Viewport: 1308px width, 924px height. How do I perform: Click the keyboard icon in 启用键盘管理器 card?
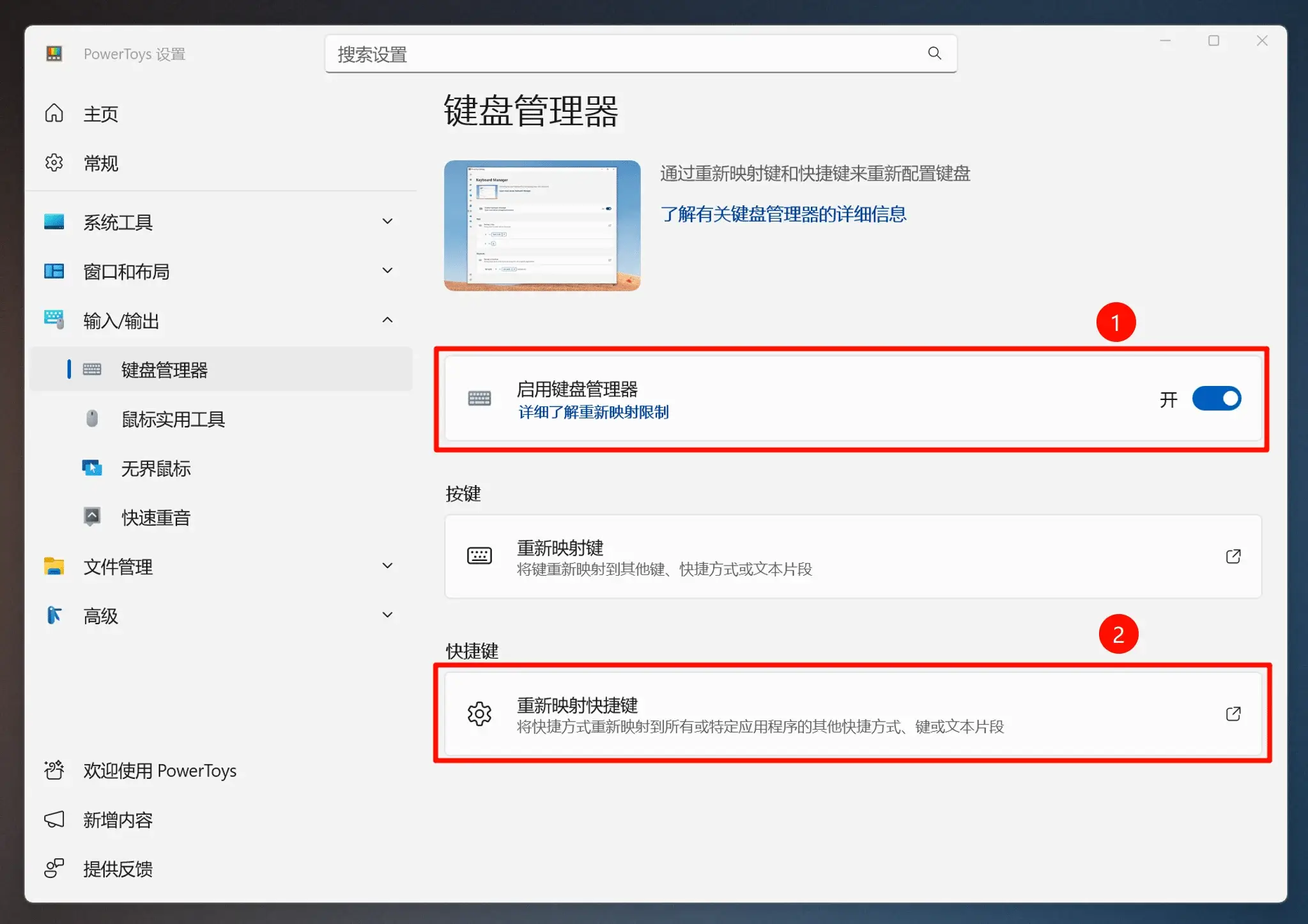click(x=479, y=399)
